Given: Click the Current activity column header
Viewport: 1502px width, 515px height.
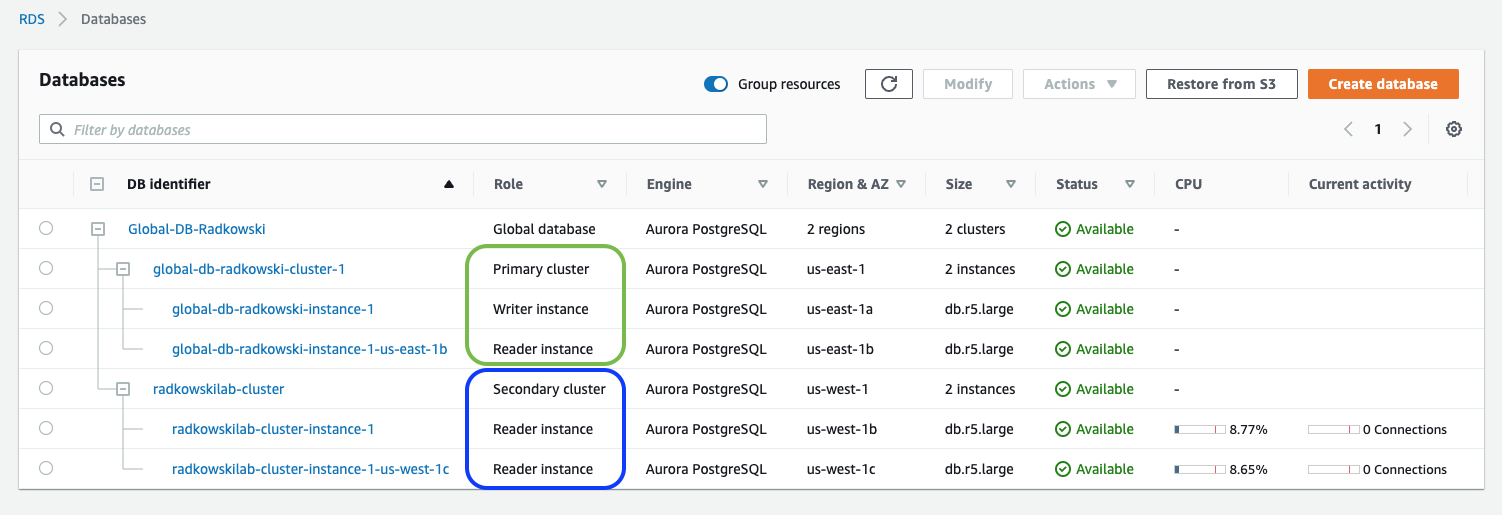Looking at the screenshot, I should [x=1360, y=184].
